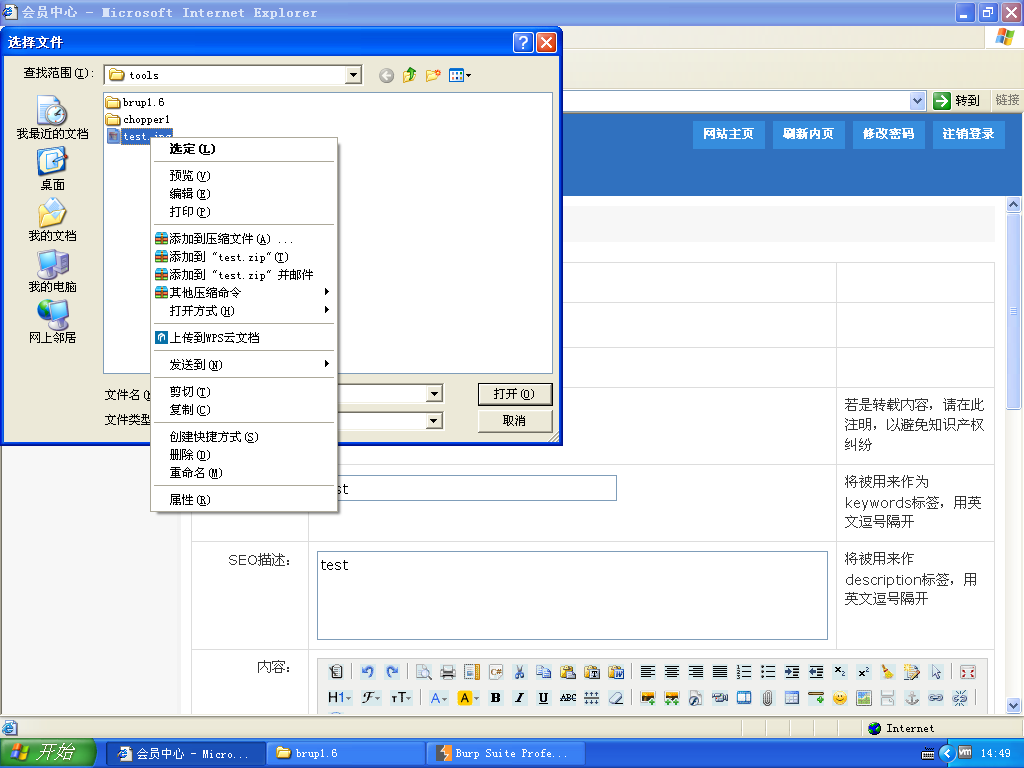The width and height of the screenshot is (1024, 768).
Task: Click the IE '转到' go button
Action: point(957,101)
